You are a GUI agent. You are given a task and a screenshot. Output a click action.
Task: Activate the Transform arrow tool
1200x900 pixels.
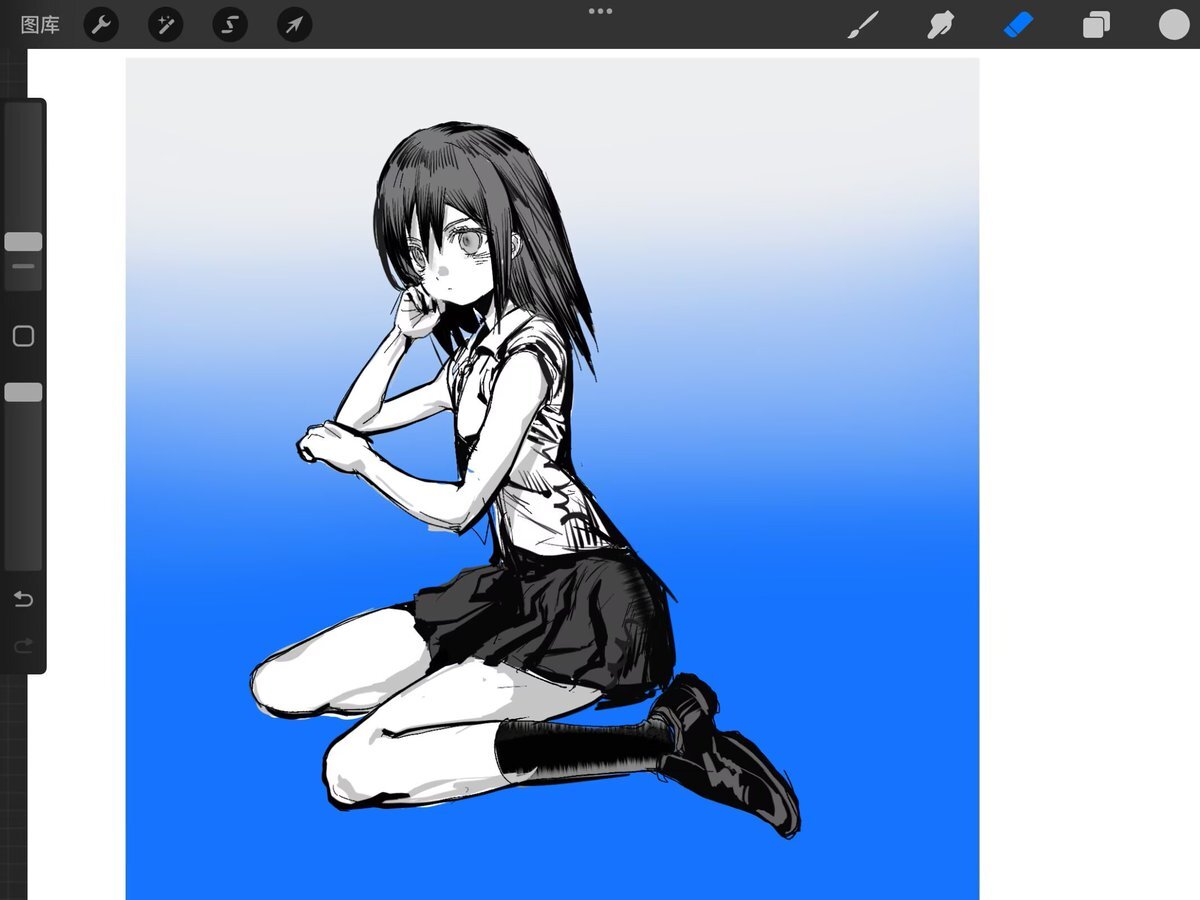point(294,25)
